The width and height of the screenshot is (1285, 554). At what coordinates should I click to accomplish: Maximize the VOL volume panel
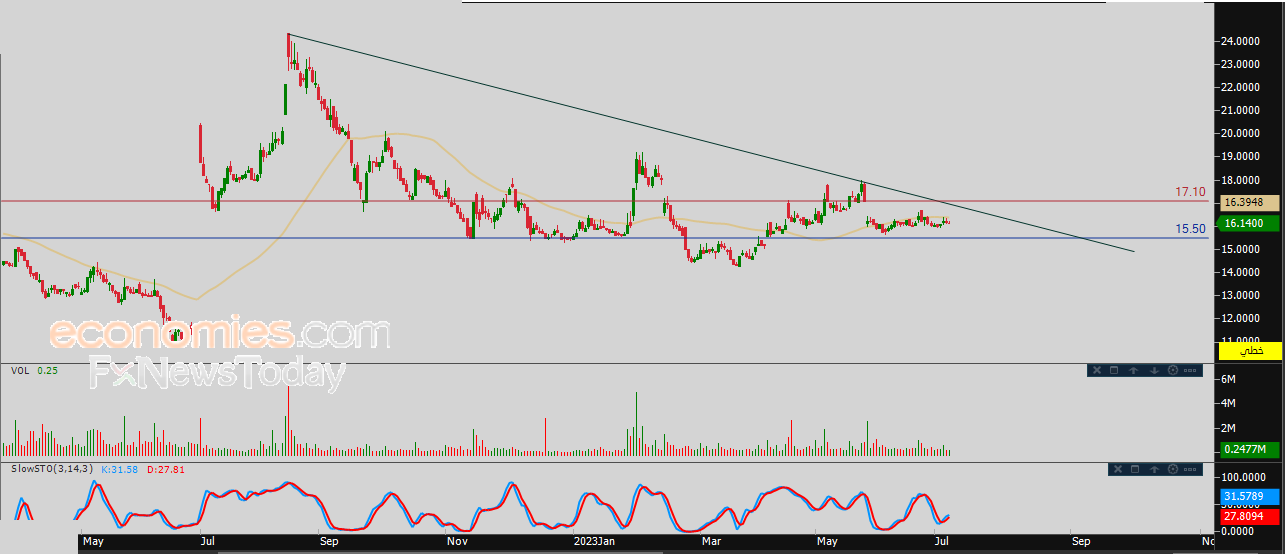(x=1115, y=370)
